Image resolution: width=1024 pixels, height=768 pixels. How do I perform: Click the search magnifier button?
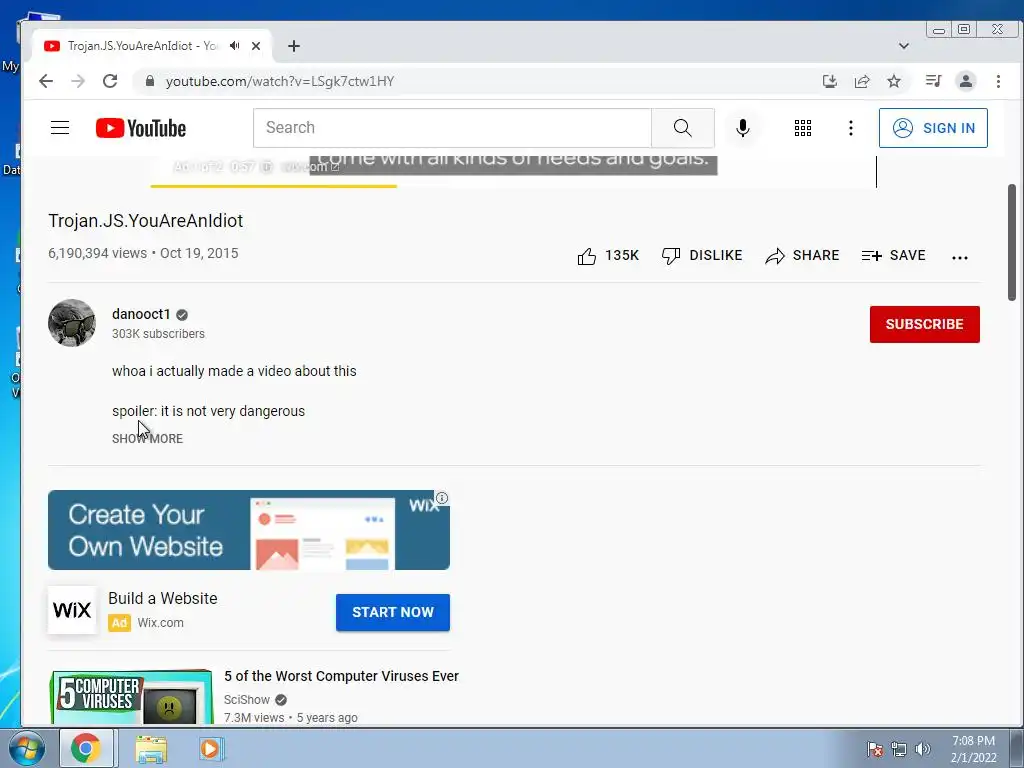(682, 128)
